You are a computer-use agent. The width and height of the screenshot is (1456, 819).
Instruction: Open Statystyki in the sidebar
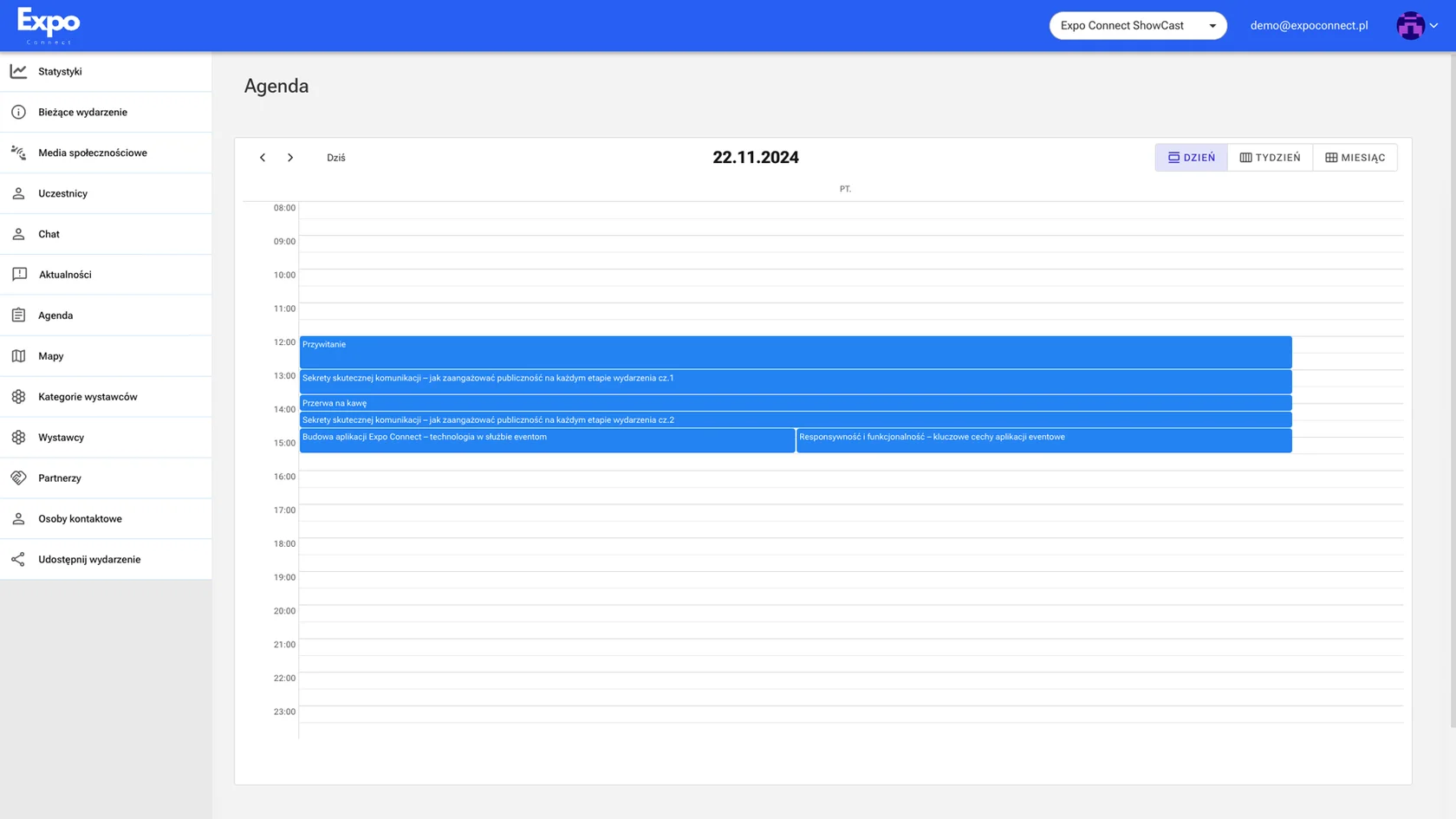[106, 71]
